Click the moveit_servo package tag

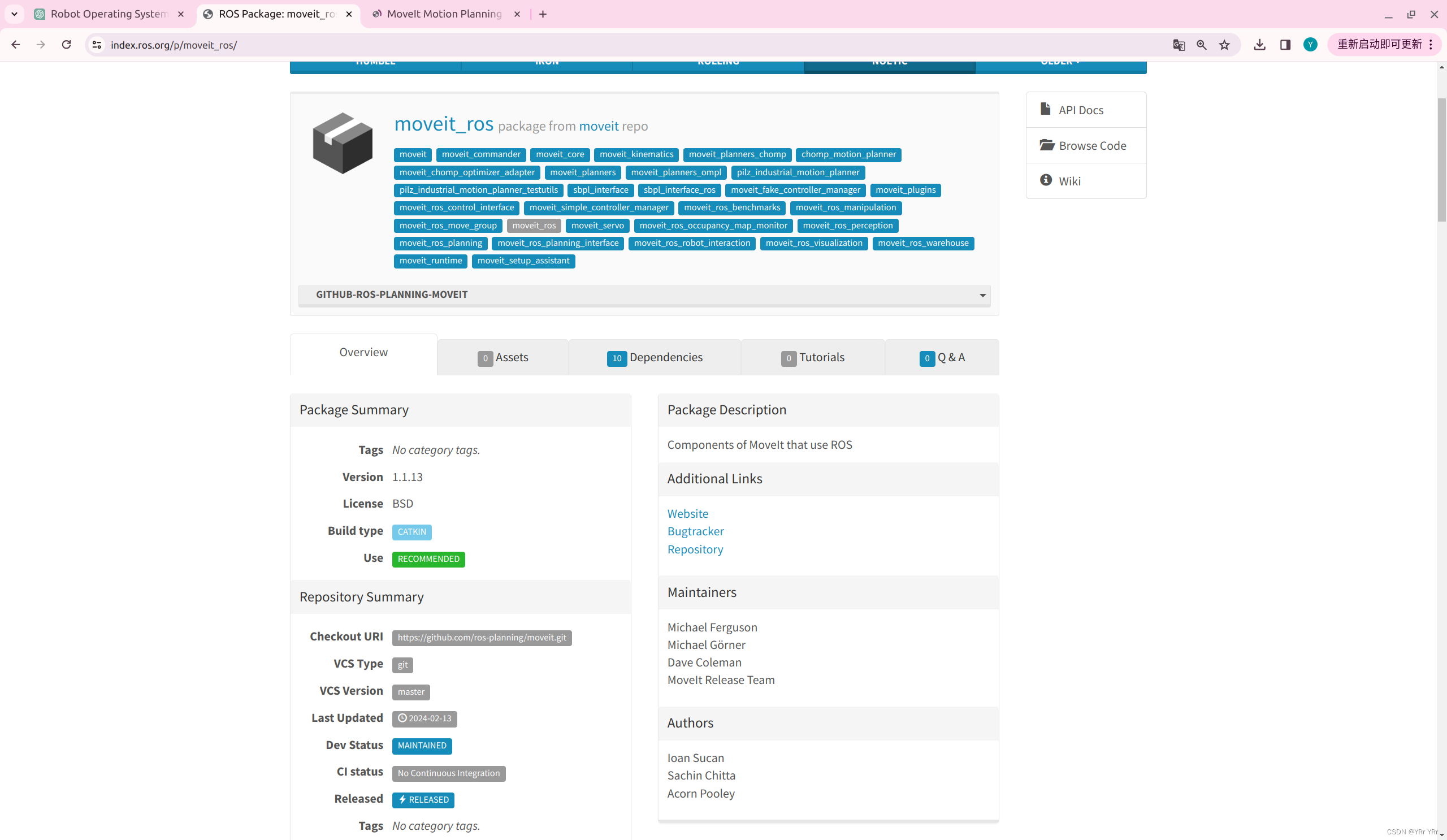tap(597, 226)
